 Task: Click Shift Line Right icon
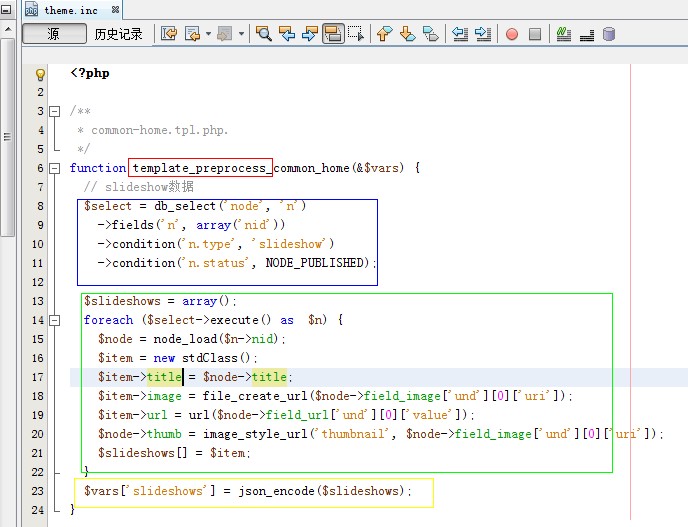coord(483,34)
